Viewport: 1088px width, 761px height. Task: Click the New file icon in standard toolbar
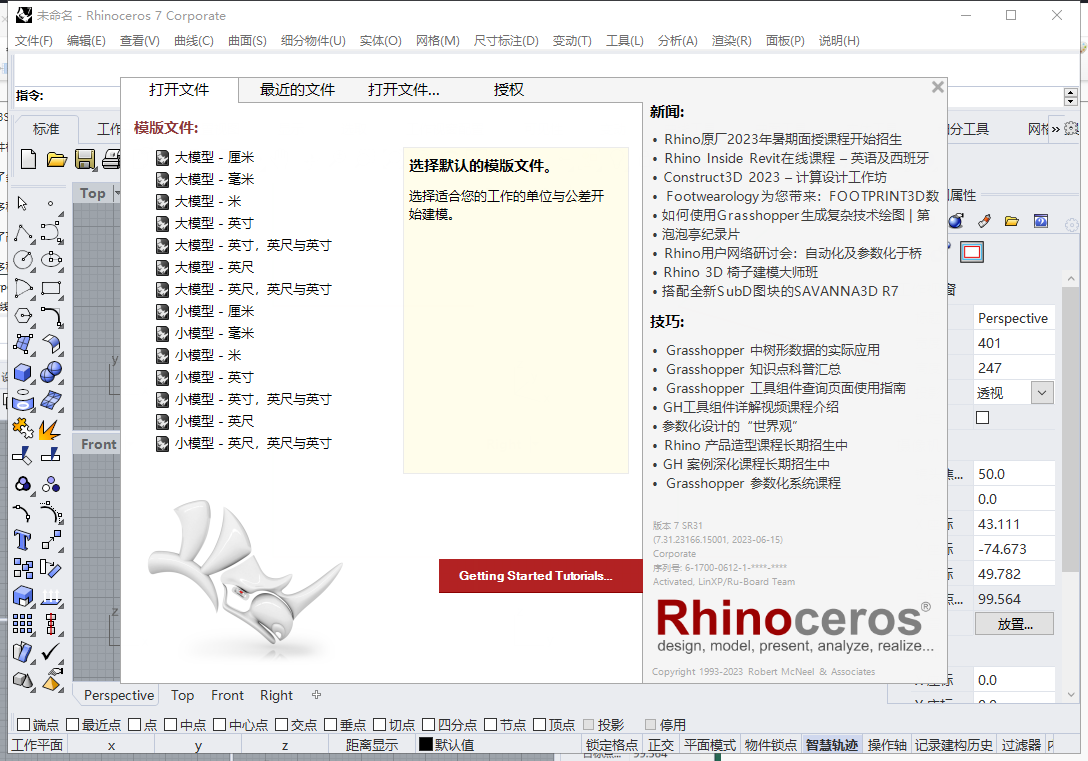click(x=28, y=160)
